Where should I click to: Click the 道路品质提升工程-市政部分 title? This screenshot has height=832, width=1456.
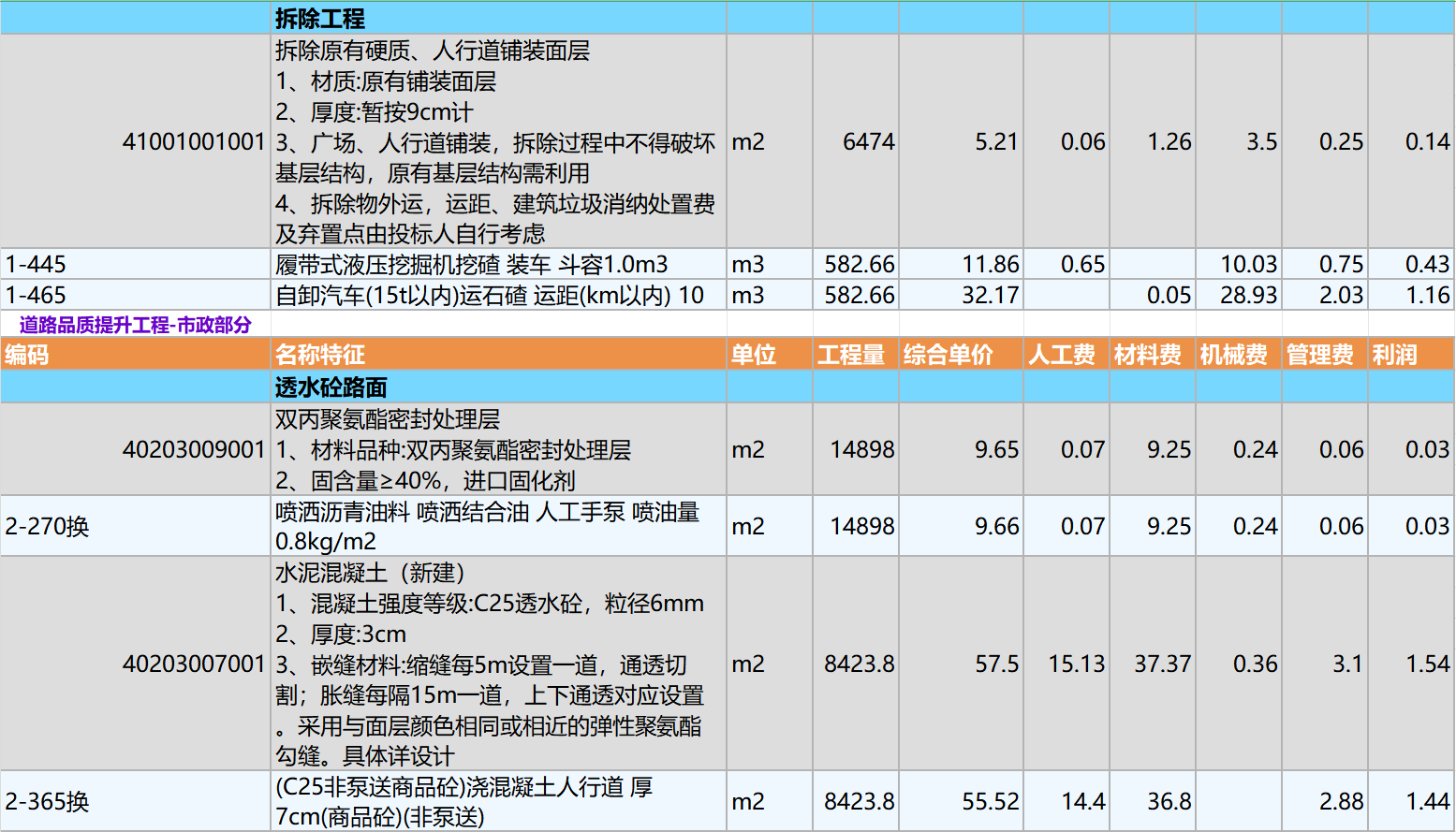[136, 325]
